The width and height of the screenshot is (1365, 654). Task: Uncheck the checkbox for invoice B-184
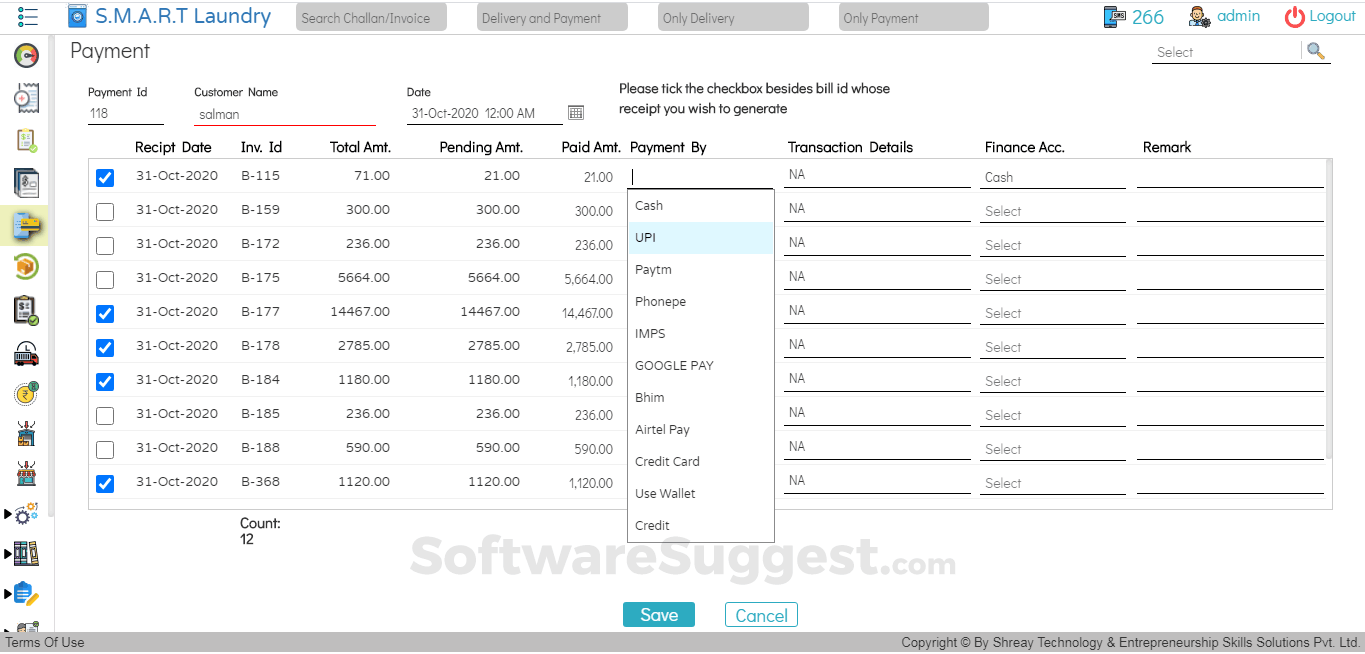point(105,382)
